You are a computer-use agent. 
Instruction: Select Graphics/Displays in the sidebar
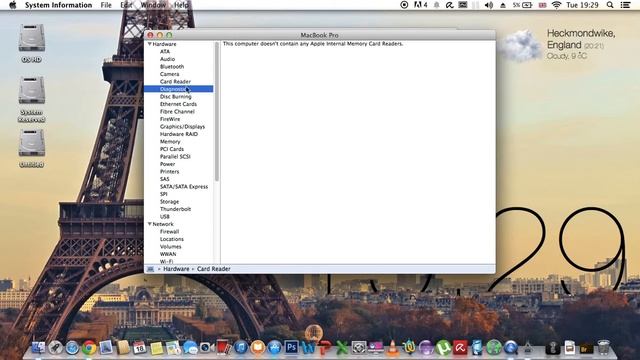click(x=182, y=127)
